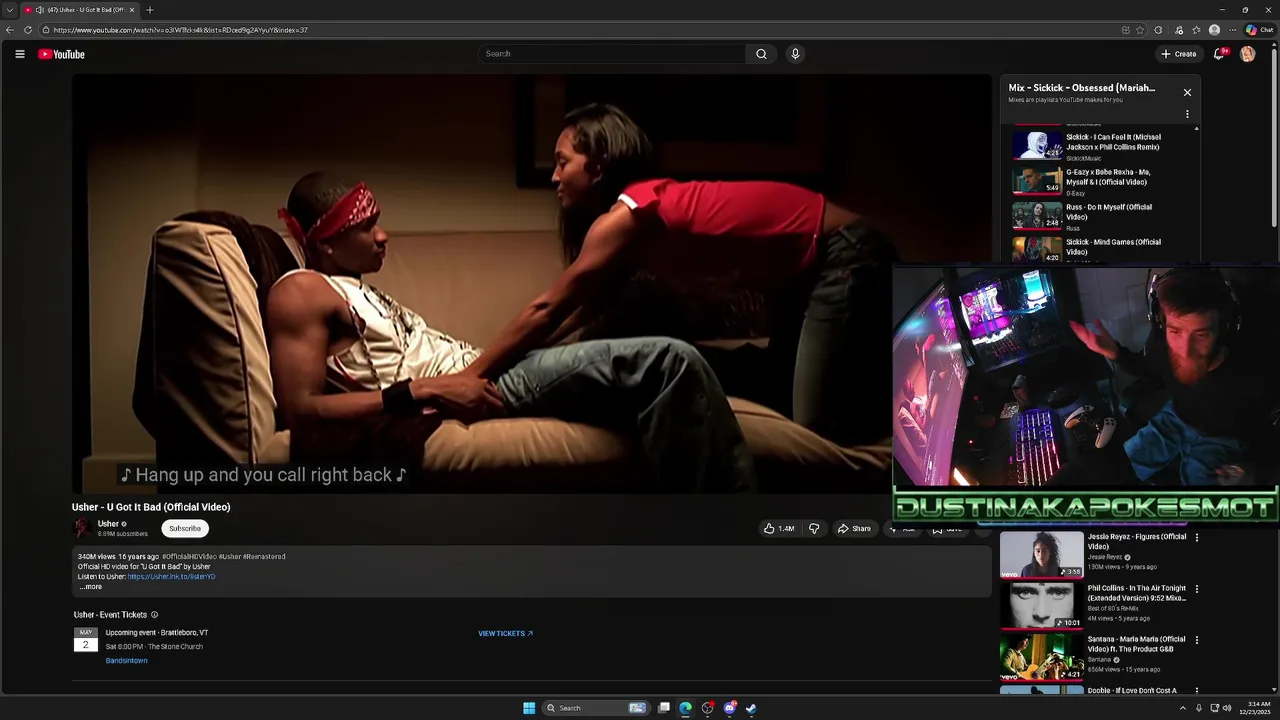Open Santana - Maria Maria thumbnail

point(1042,657)
